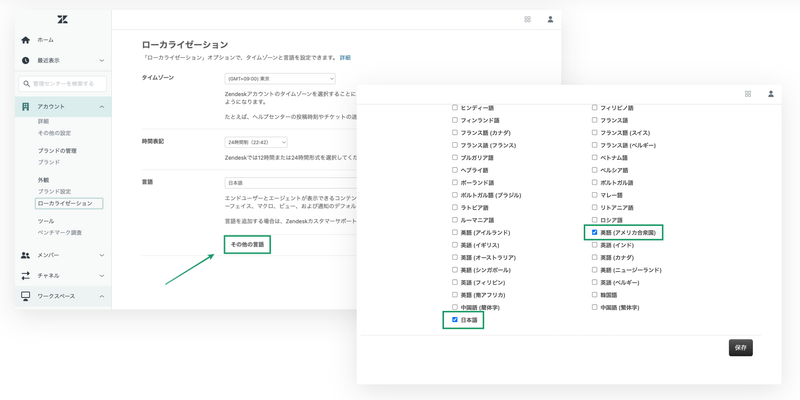Check the フィリピノ語 checkbox

pos(594,108)
